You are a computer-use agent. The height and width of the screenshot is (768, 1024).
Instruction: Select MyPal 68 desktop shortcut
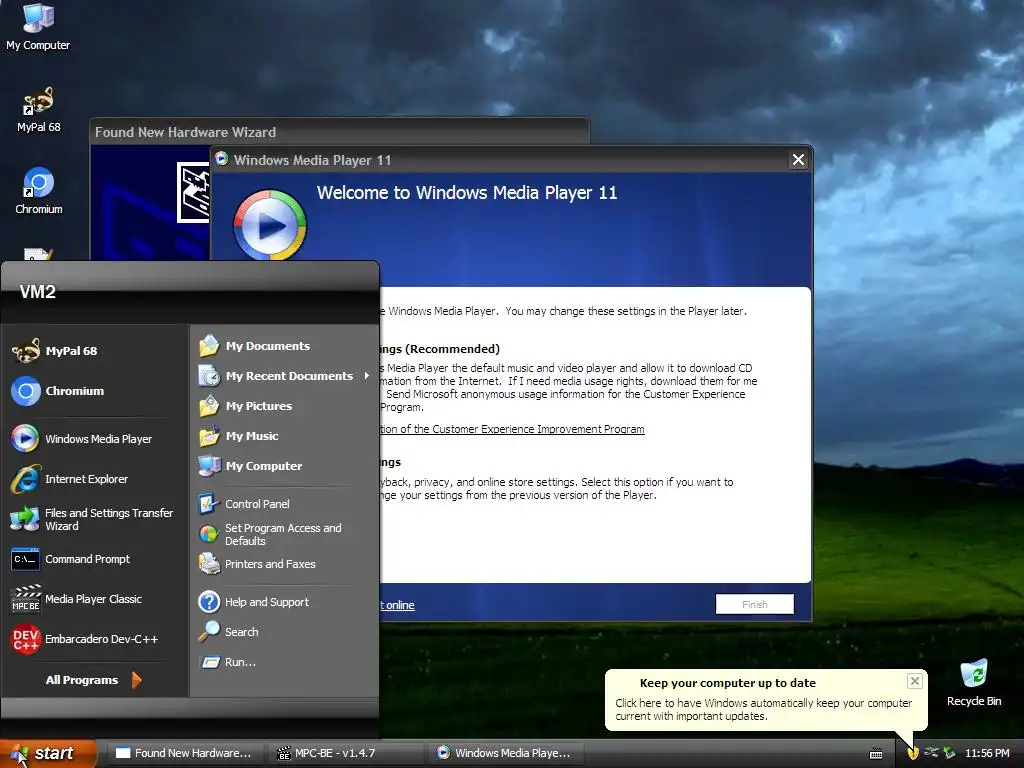(39, 110)
